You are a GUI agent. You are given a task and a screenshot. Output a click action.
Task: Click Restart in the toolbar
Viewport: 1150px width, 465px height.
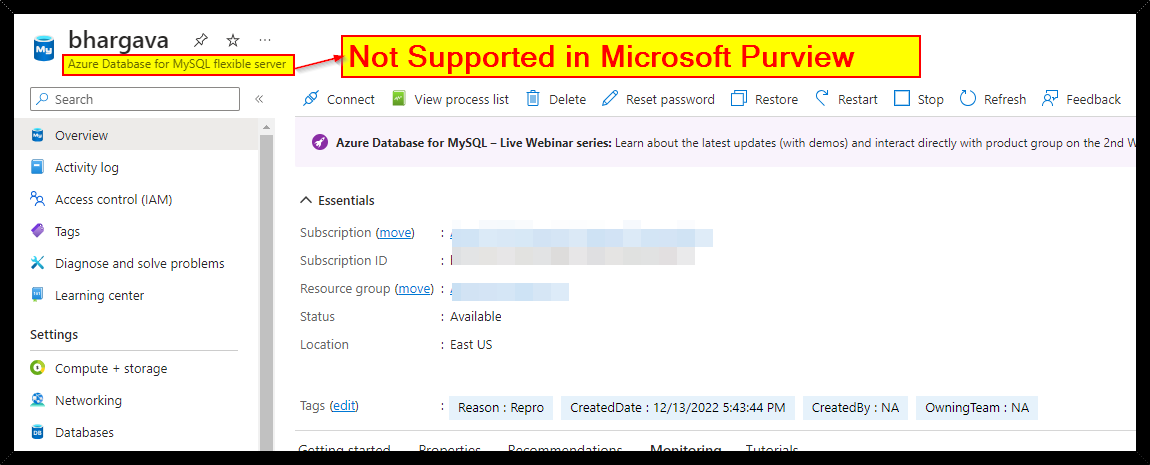point(846,99)
